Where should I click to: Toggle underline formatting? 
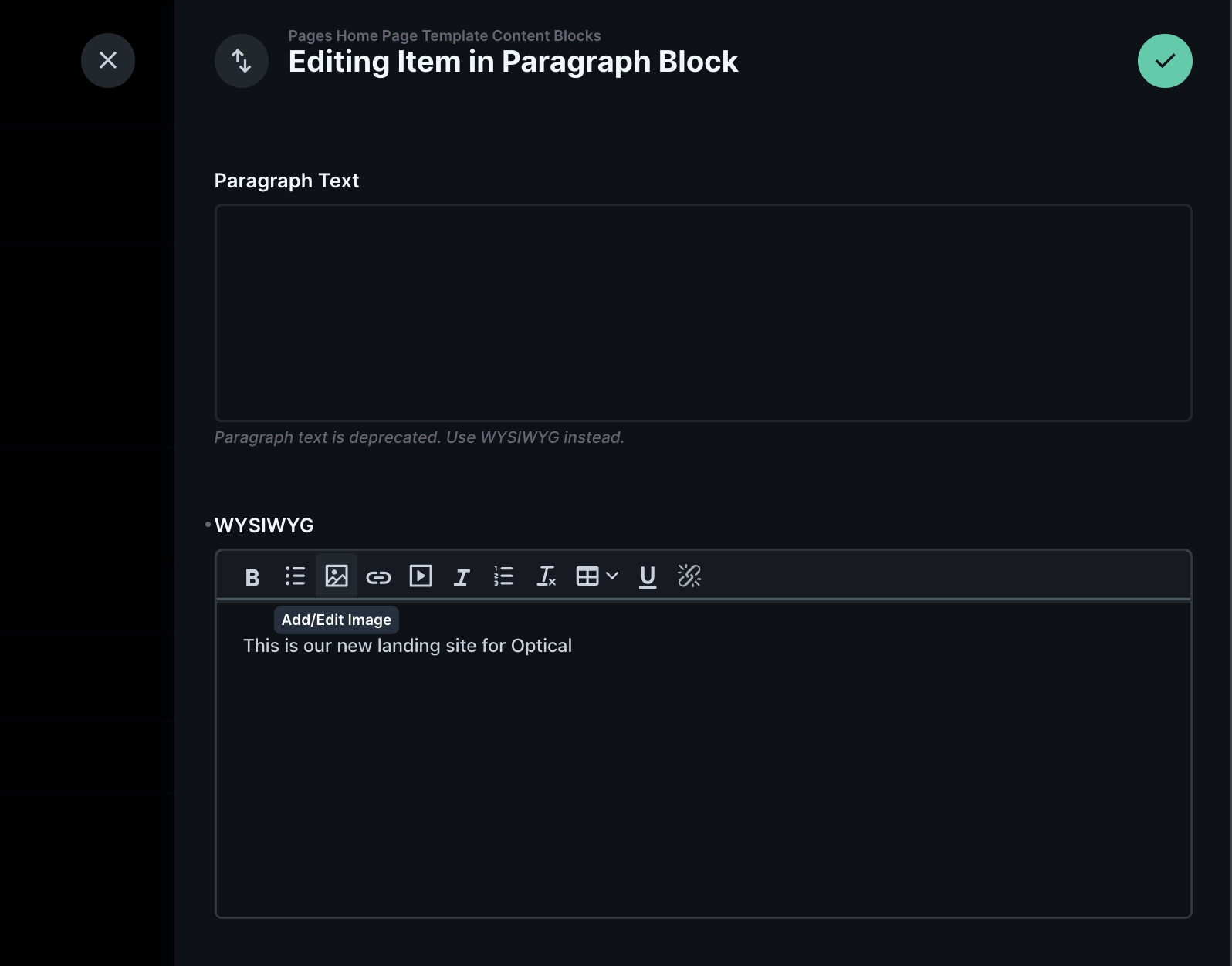pos(648,576)
